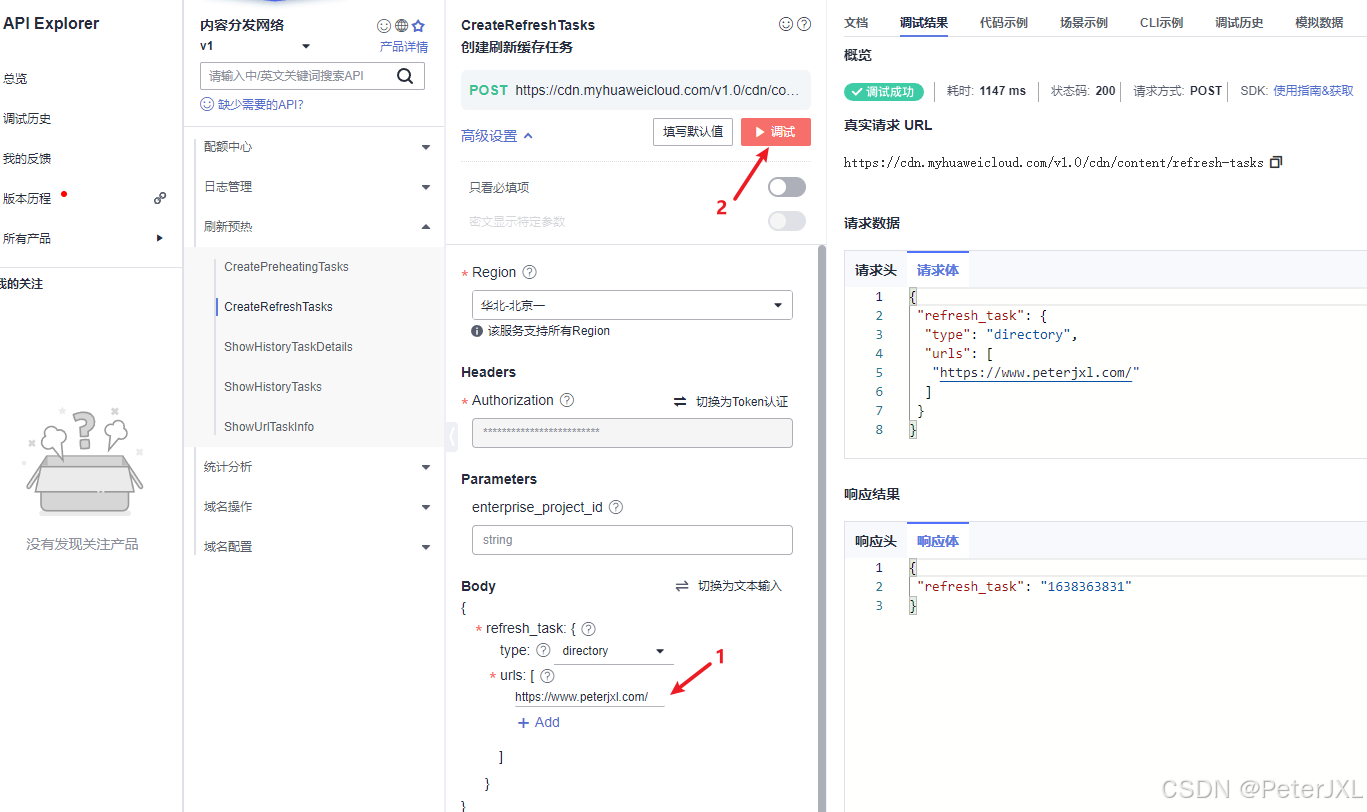Click the 填写默认值 button
The image size is (1367, 812).
click(693, 132)
